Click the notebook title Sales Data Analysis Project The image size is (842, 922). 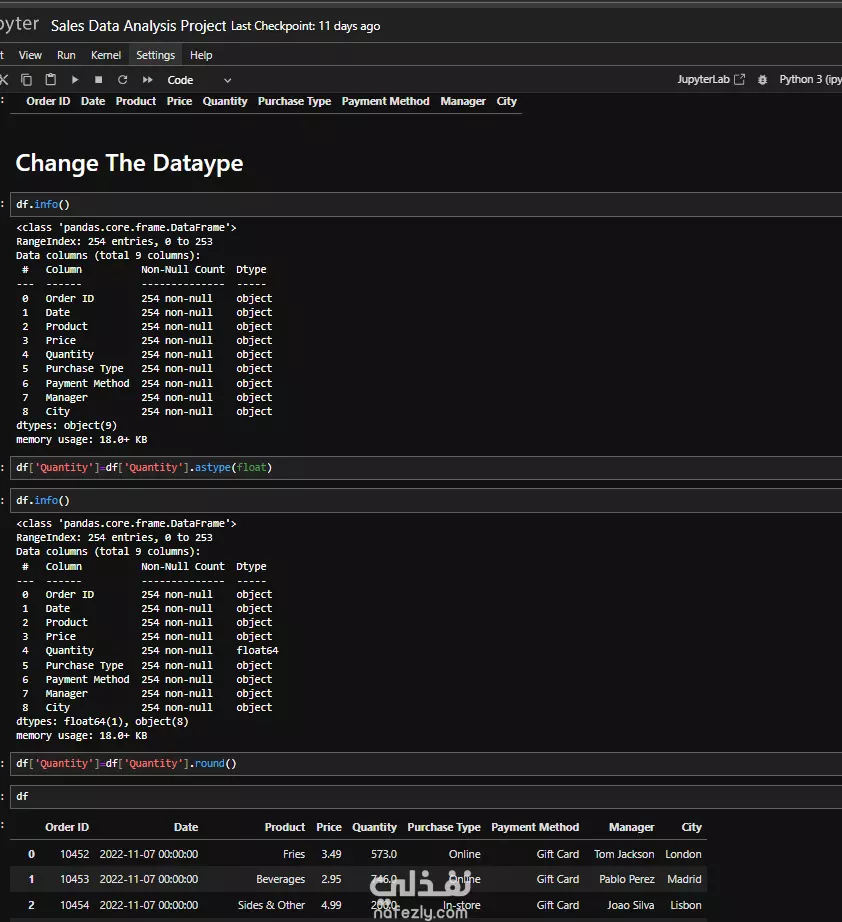click(138, 26)
